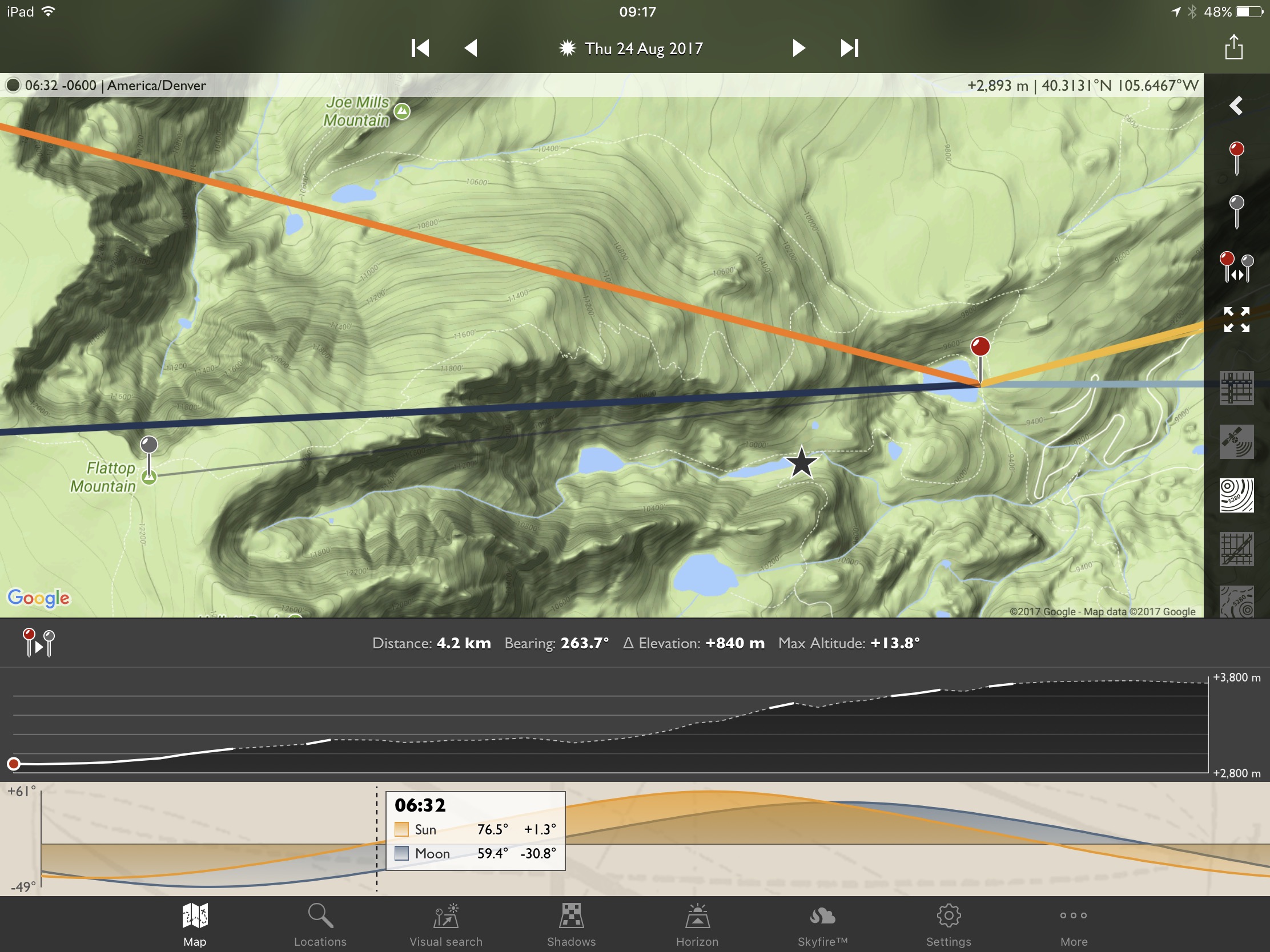This screenshot has width=1270, height=952.
Task: Collapse the map tools sidebar chevron
Action: (1236, 106)
